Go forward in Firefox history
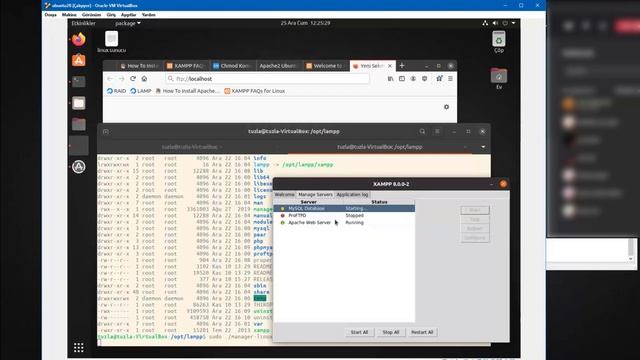Viewport: 640px width, 360px height. pos(121,78)
